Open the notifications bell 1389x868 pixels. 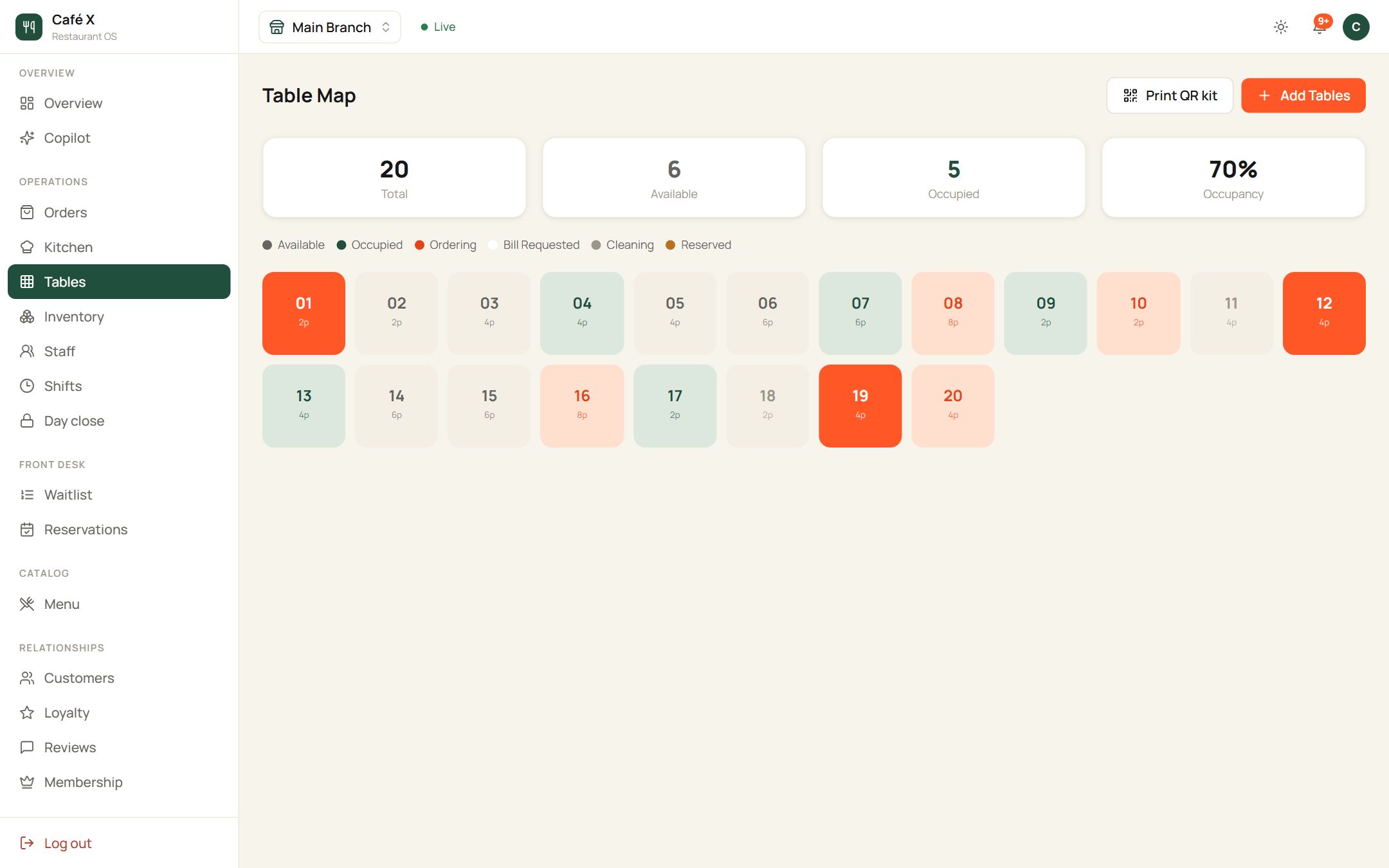(x=1319, y=27)
